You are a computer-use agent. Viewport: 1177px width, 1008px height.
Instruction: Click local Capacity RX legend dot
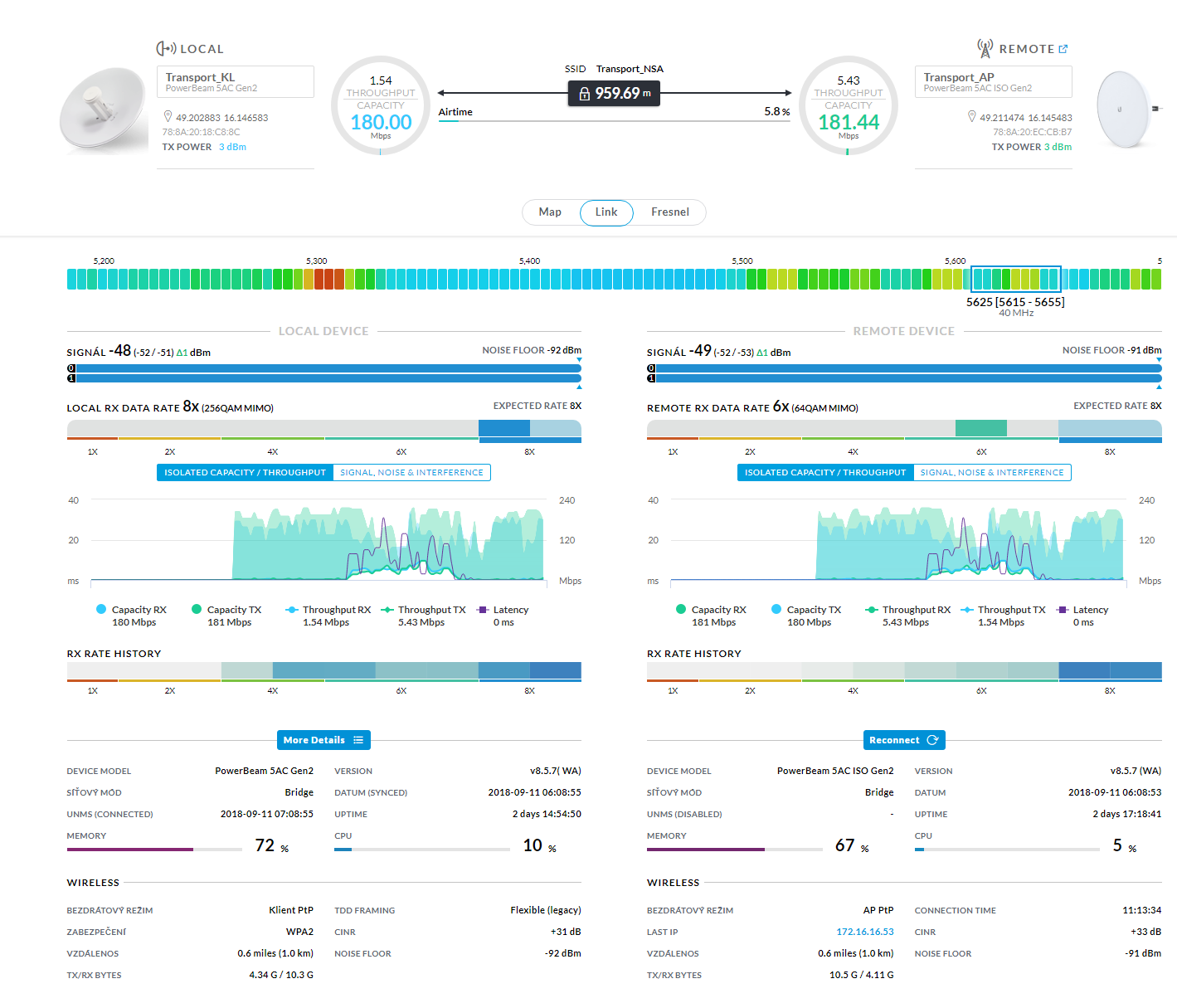tap(101, 609)
